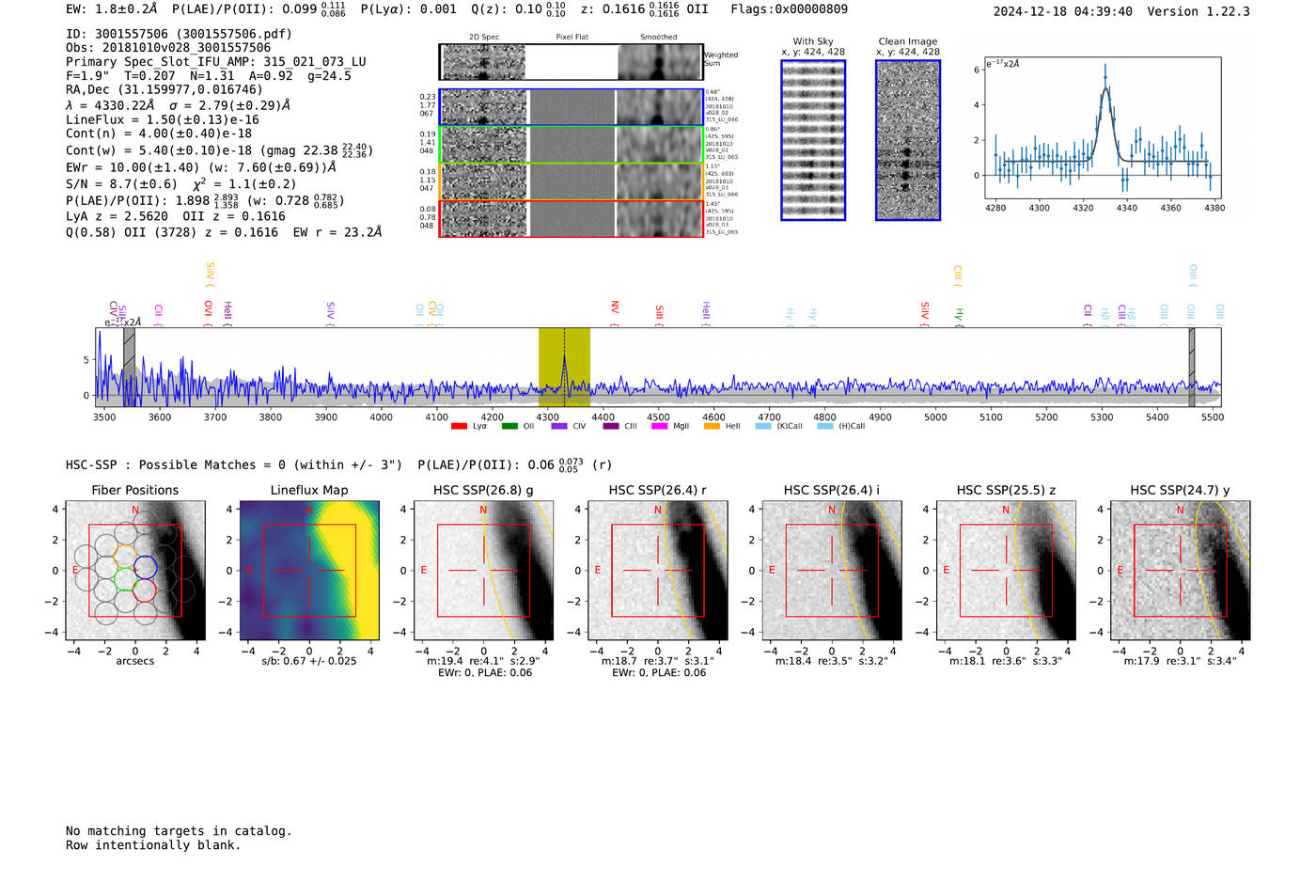Open the Lineflux Map panel

coord(309,571)
